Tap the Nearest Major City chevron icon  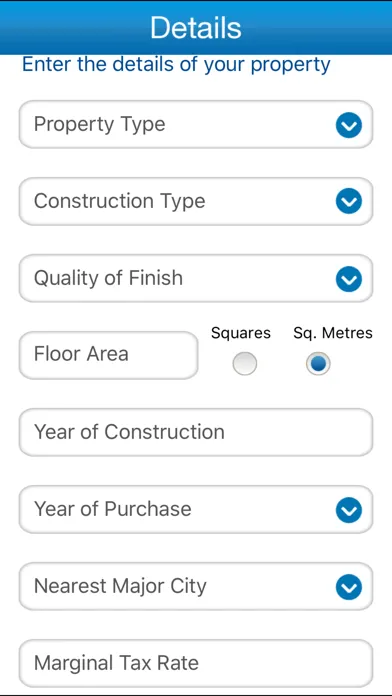(x=348, y=587)
